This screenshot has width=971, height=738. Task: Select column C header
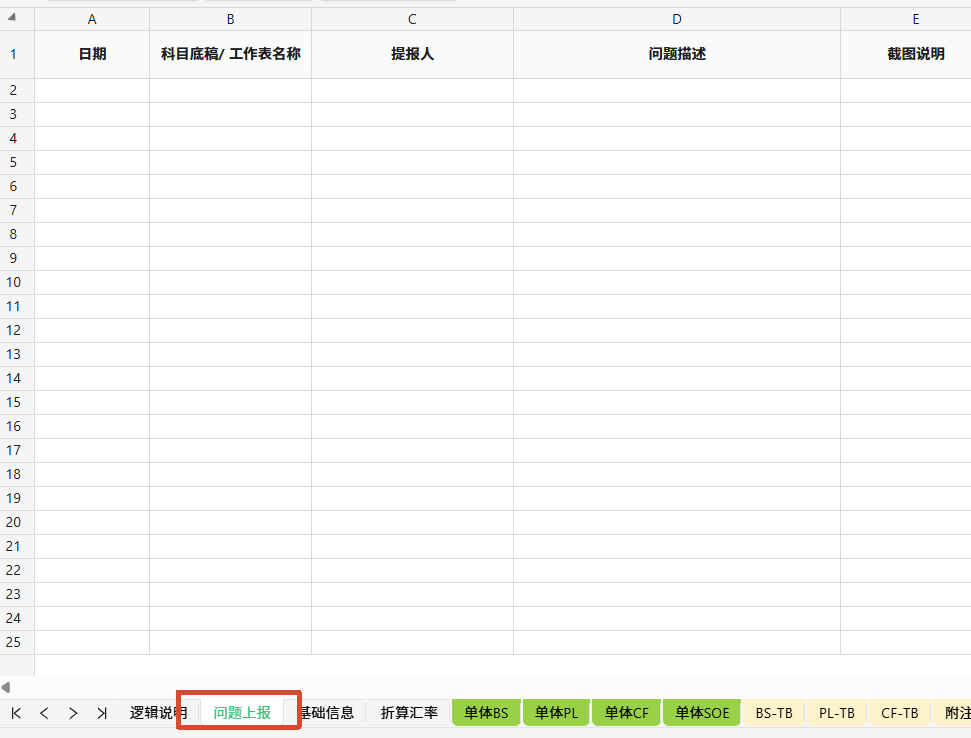coord(412,19)
